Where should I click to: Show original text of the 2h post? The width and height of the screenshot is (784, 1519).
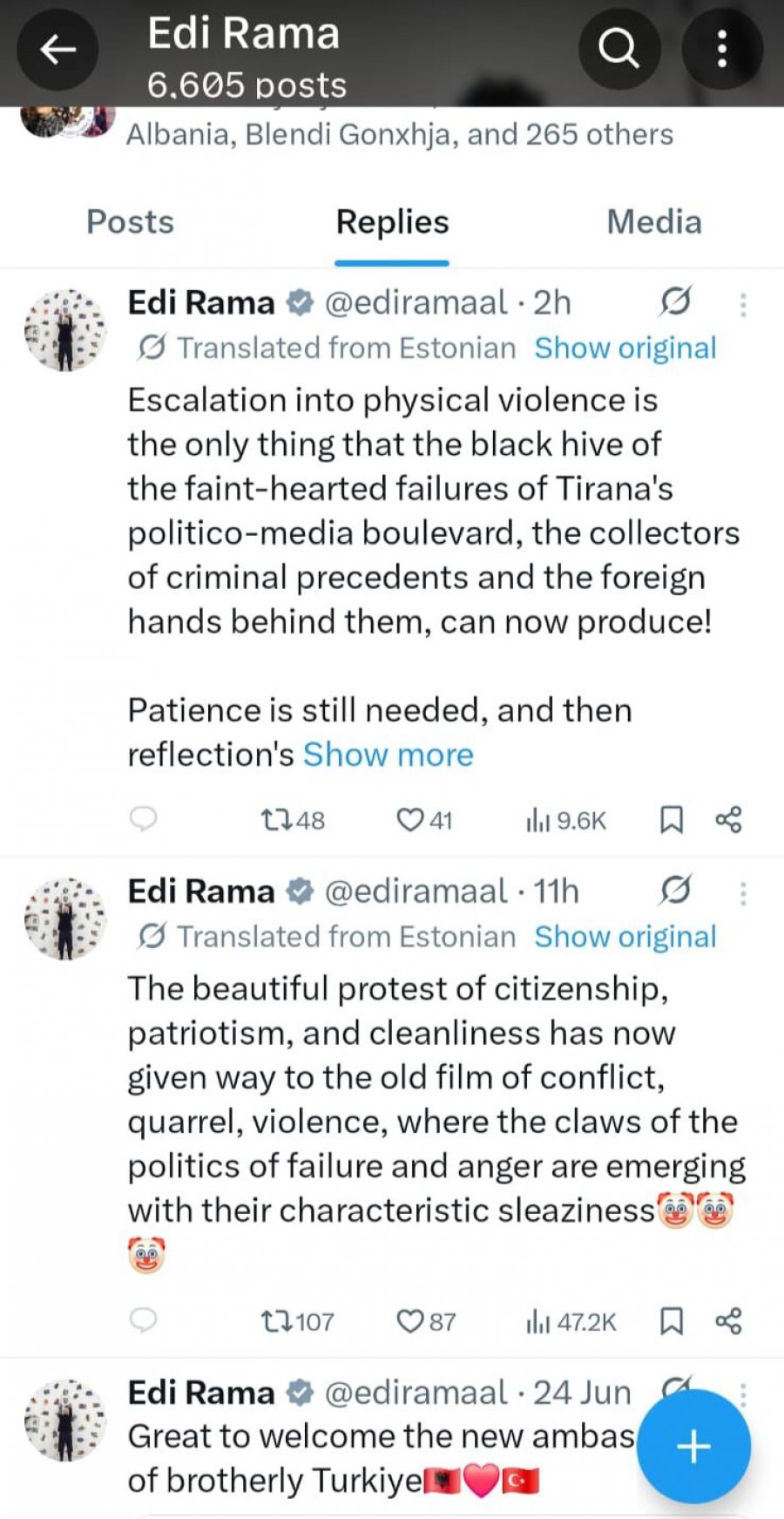point(625,348)
